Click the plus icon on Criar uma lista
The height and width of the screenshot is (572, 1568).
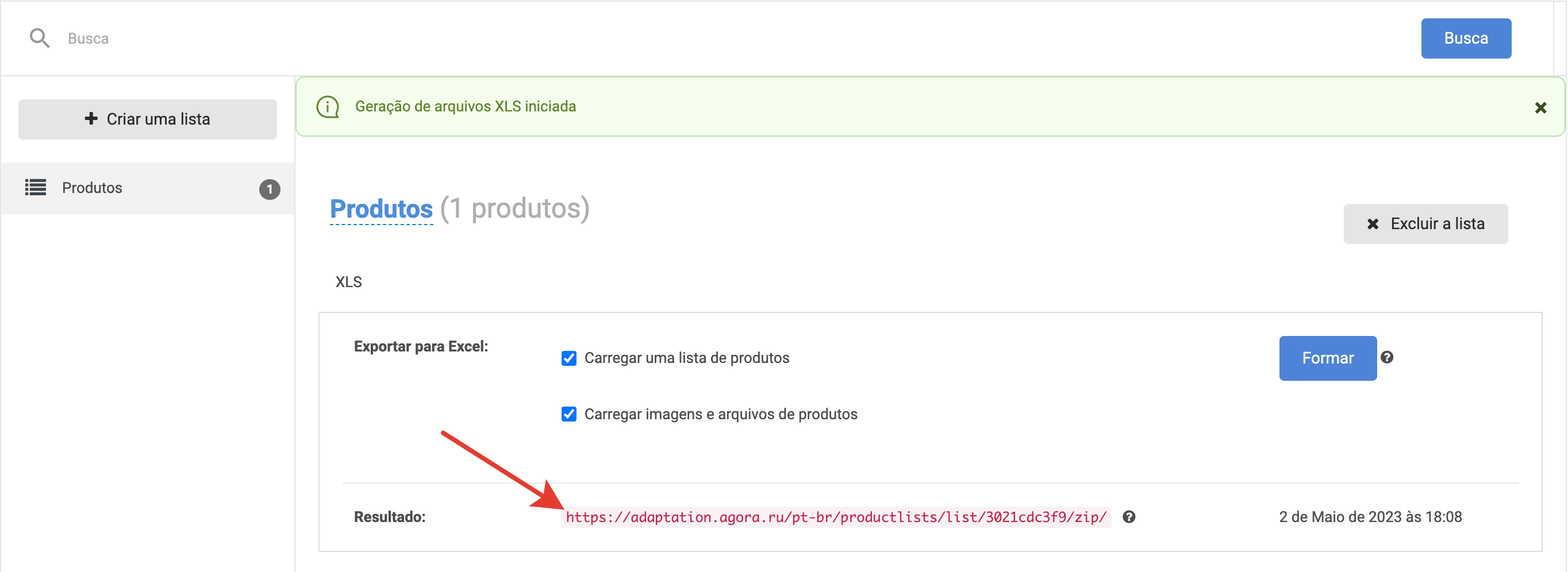[91, 118]
